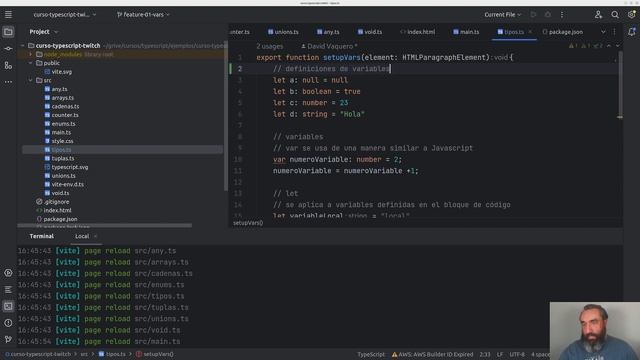Open the Commit tool window icon
Viewport: 640px width, 360px height.
tap(8, 48)
